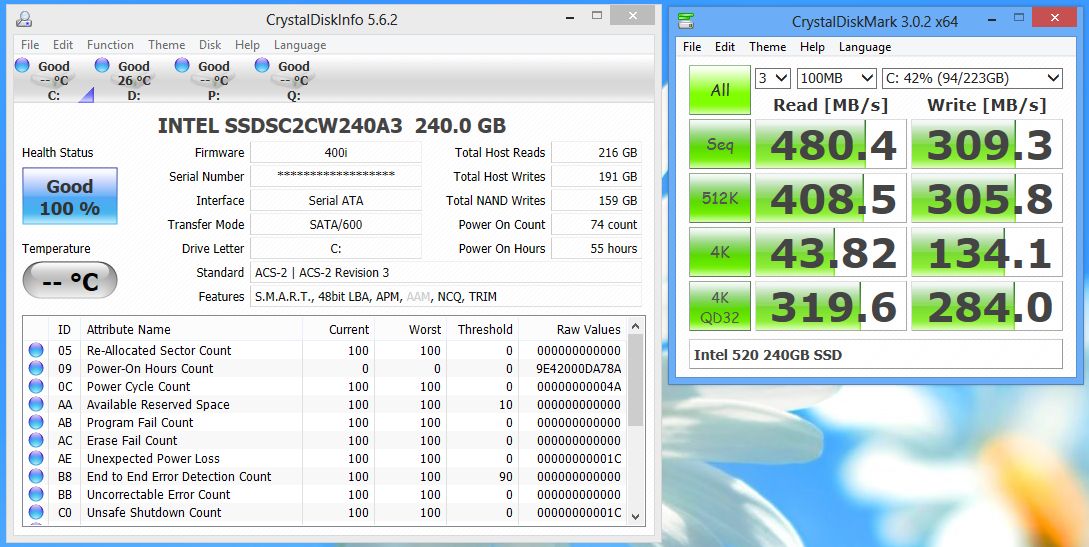Select drive C: status orb in CrystalDiskInfo
Screen dimensions: 1089x547
point(22,65)
